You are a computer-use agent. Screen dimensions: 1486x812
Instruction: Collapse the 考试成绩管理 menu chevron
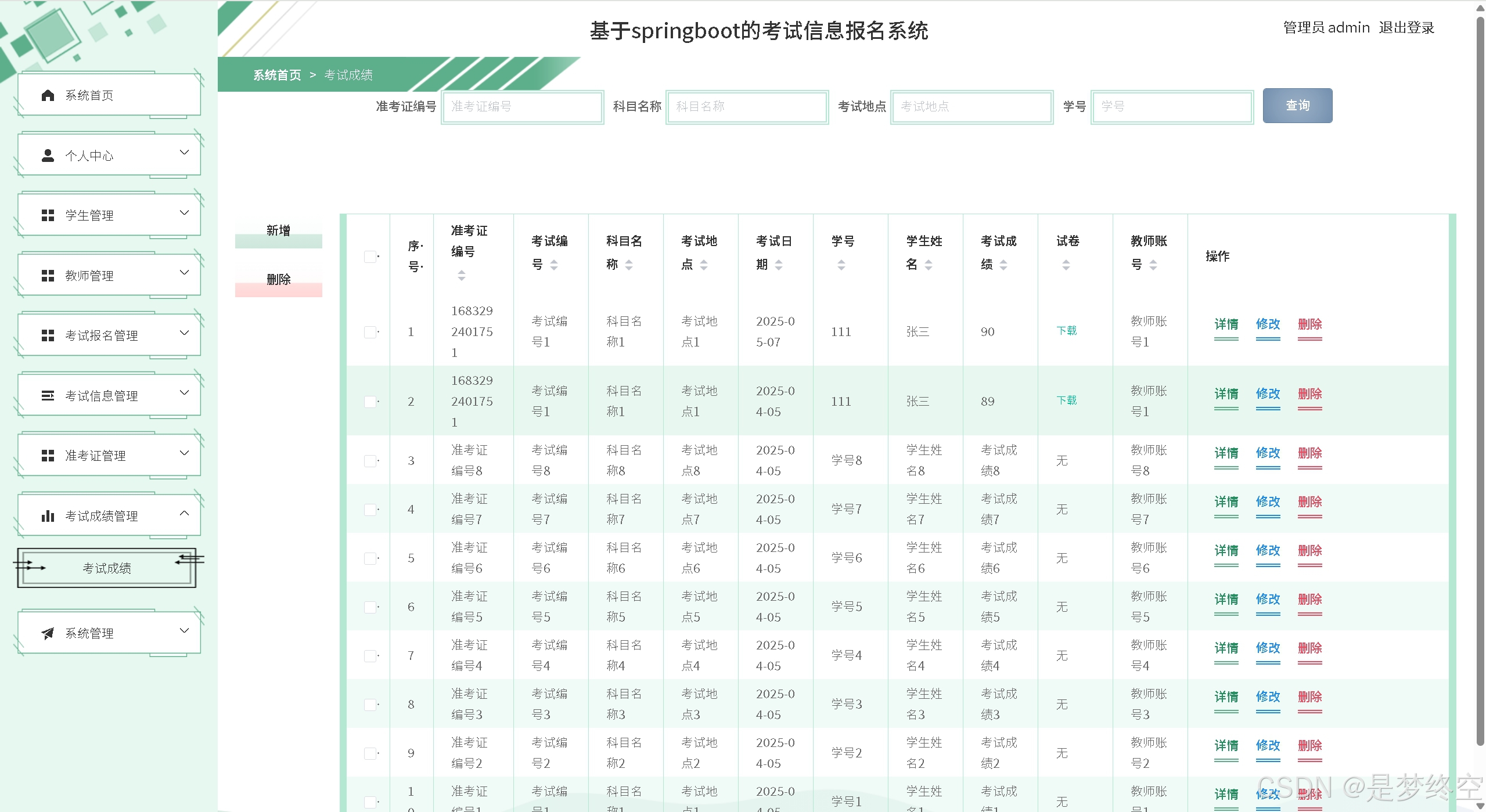184,513
